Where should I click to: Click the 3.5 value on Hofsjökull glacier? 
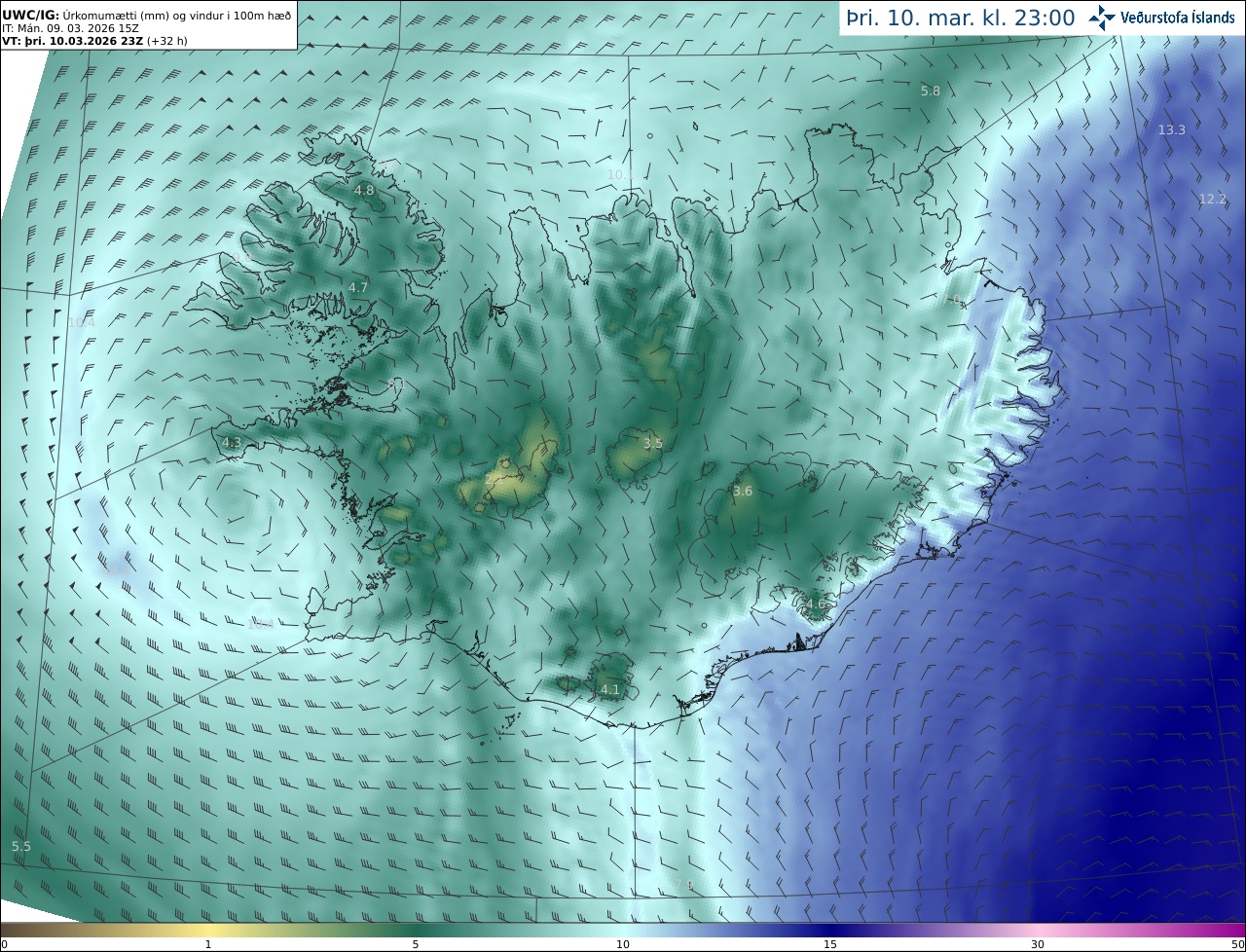[x=653, y=444]
